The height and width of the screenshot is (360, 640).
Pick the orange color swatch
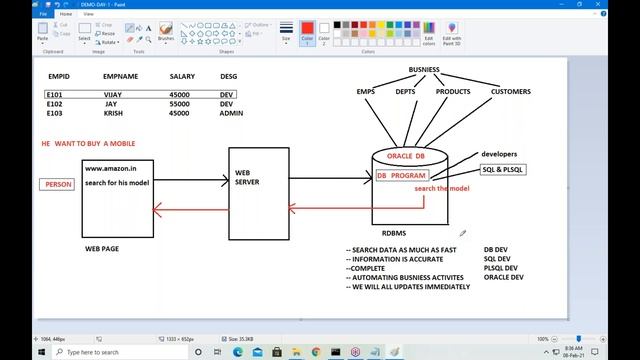point(372,25)
